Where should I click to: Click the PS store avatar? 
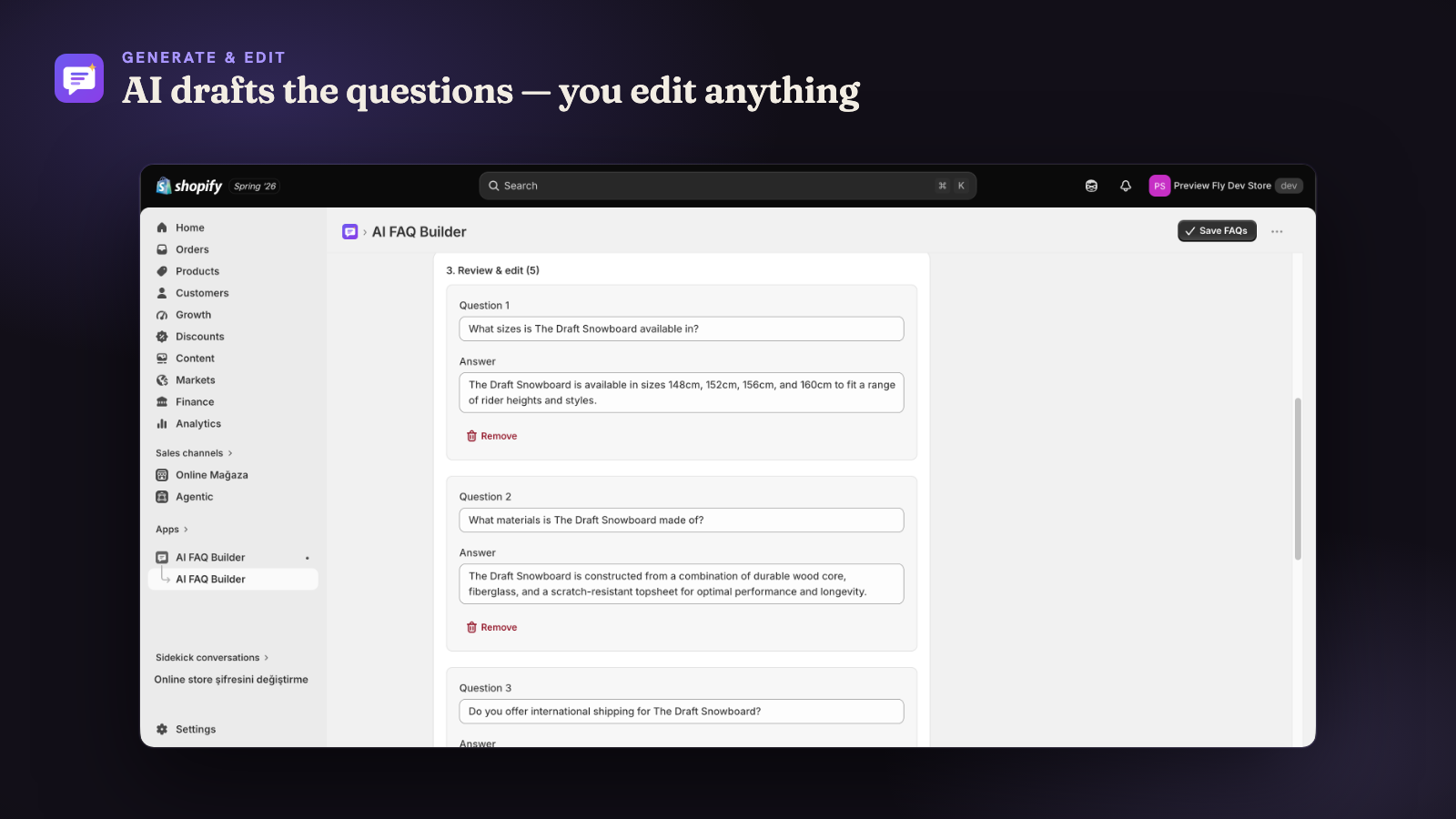1159,186
